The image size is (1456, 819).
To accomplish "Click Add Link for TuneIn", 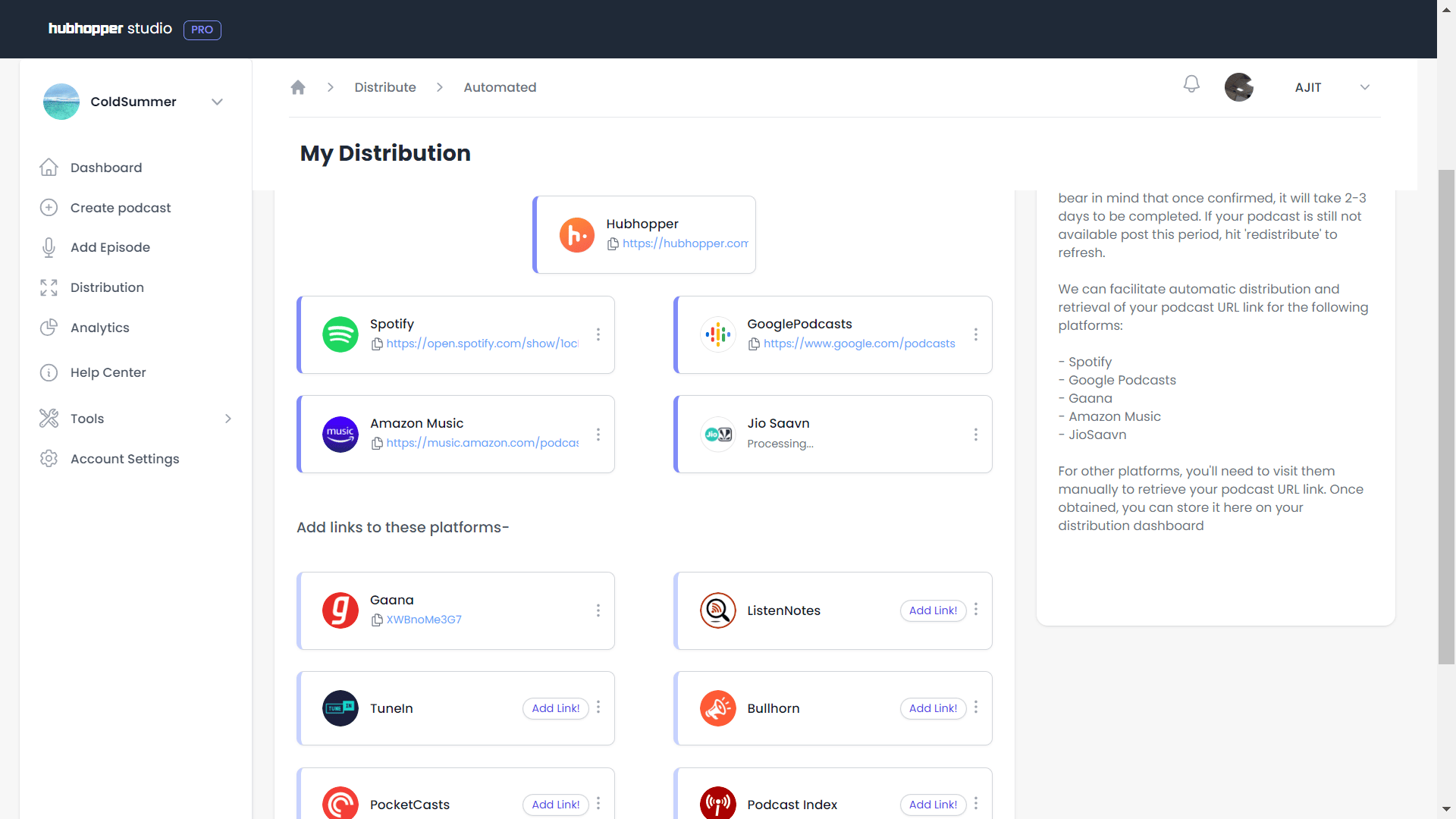I will tap(555, 708).
